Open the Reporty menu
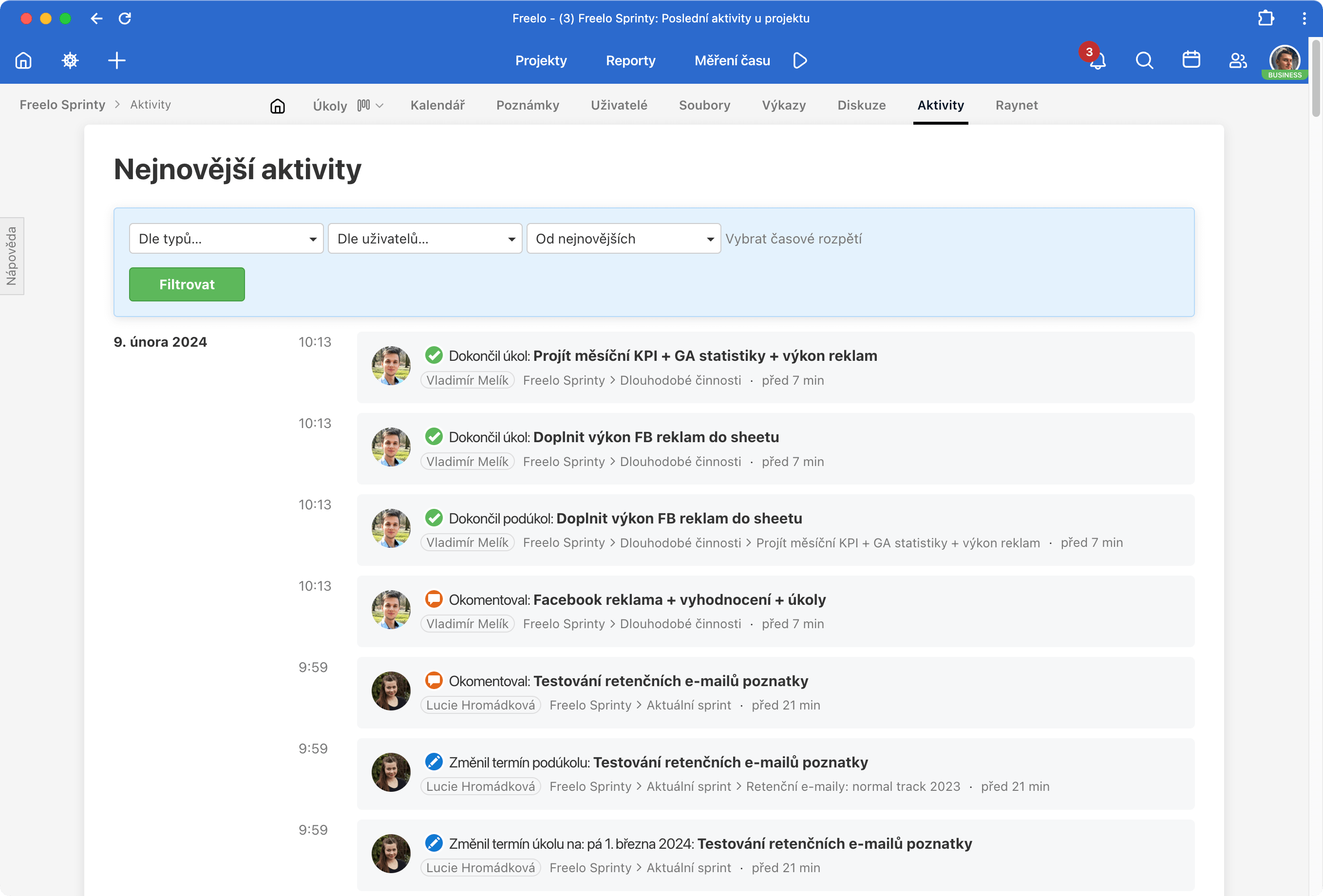This screenshot has width=1323, height=896. coord(630,60)
